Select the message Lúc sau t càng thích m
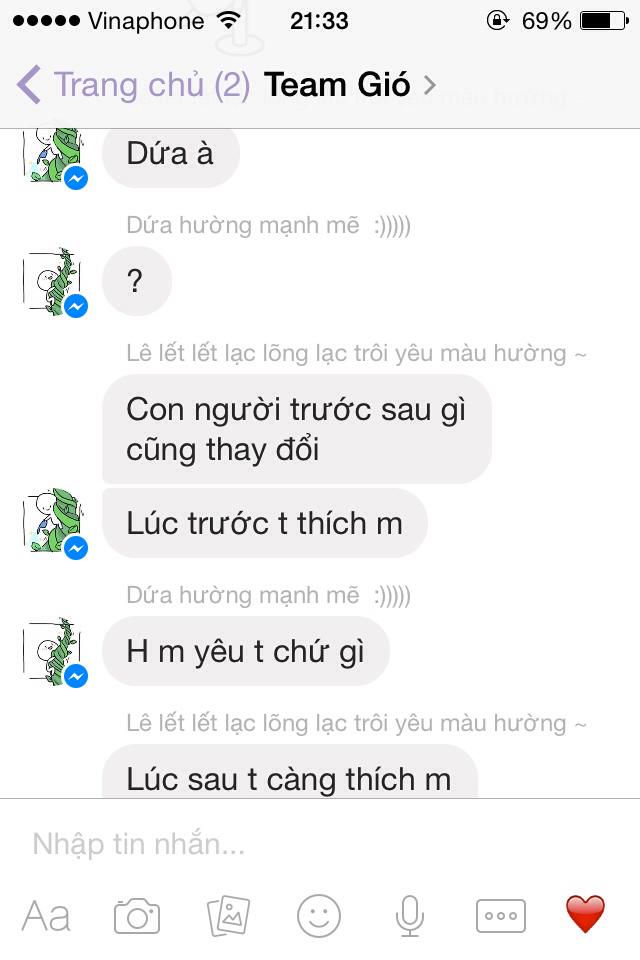This screenshot has height=960, width=640. pos(289,772)
